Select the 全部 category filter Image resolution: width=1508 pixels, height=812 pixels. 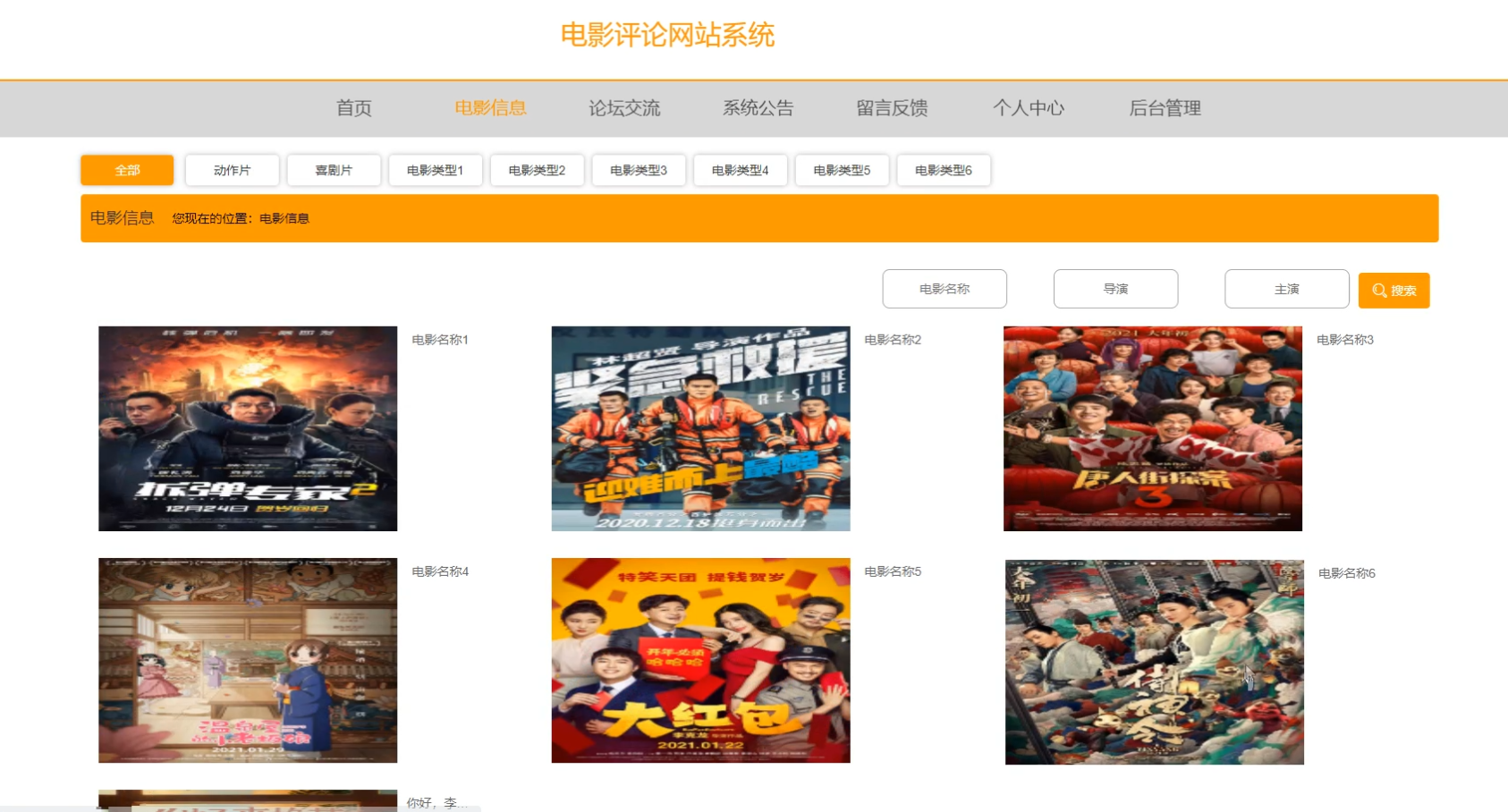(127, 170)
